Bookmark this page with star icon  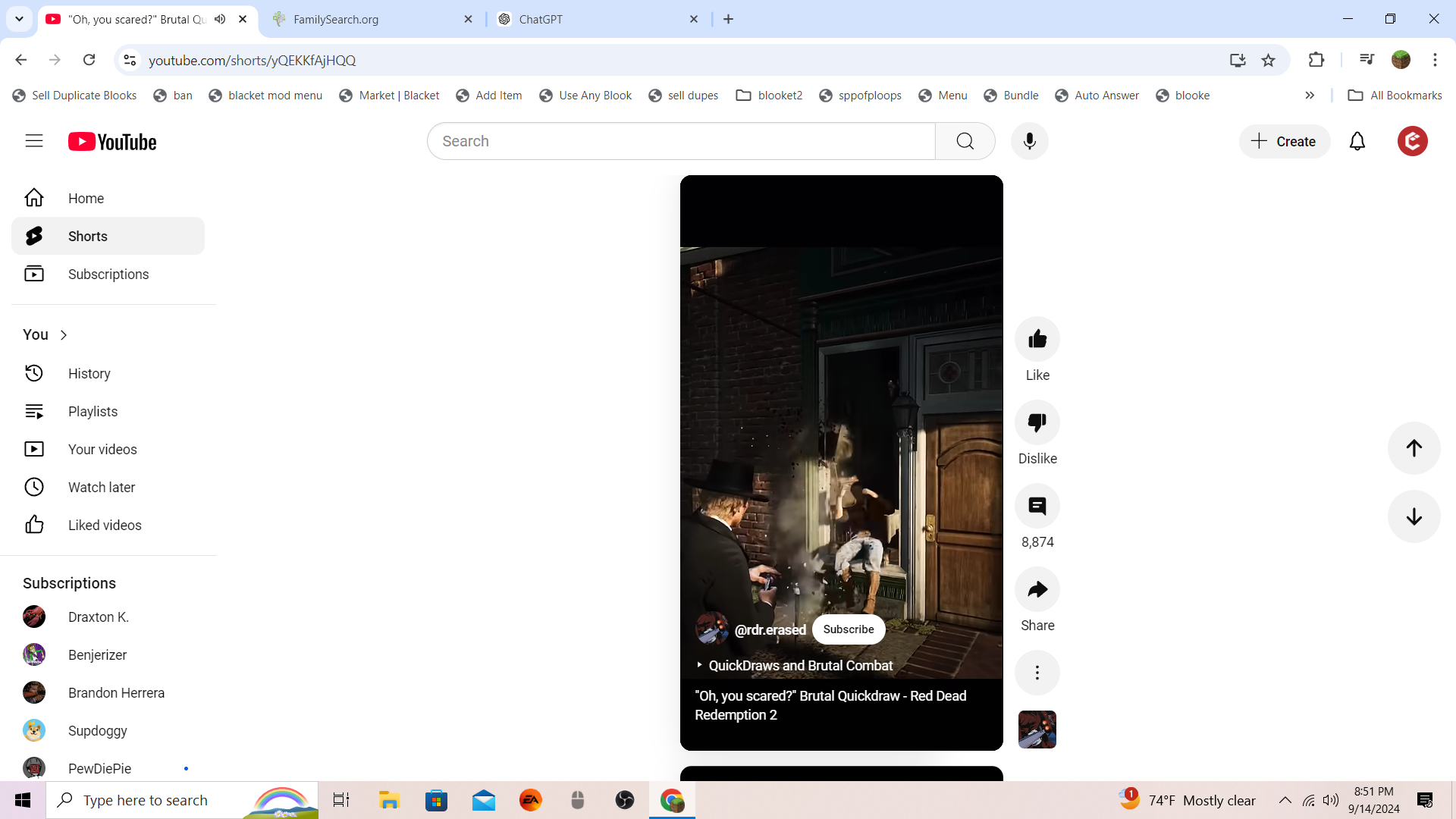[x=1268, y=60]
